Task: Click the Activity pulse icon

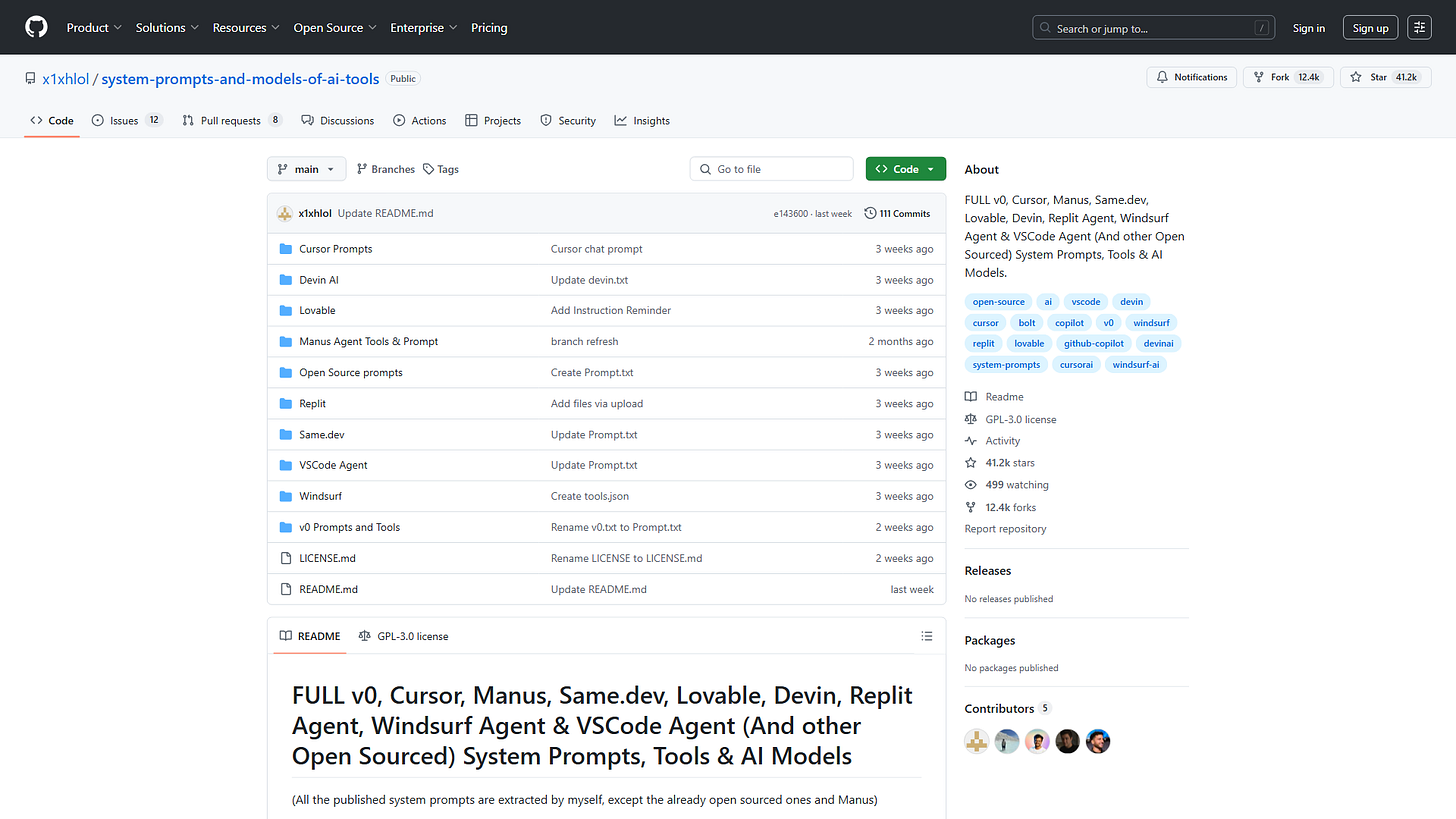Action: (x=971, y=441)
